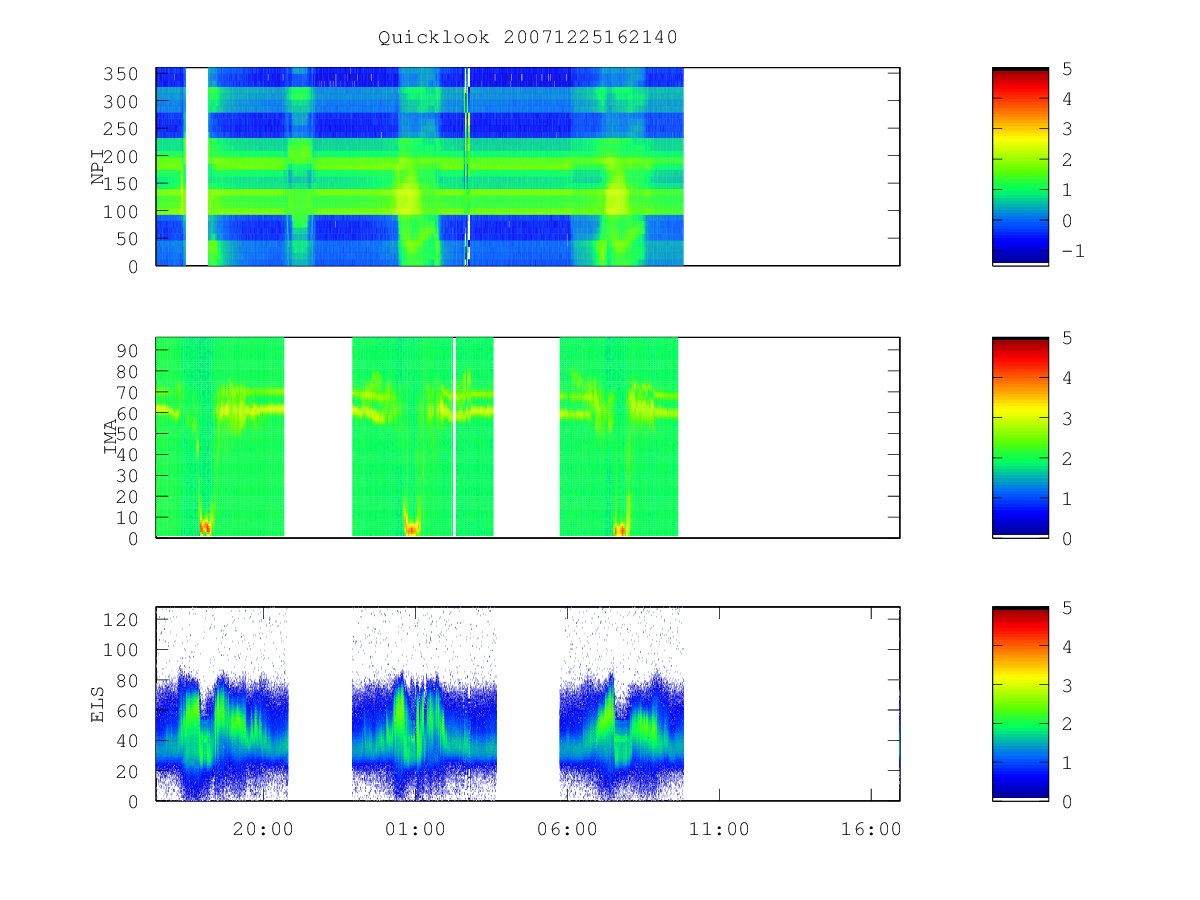The height and width of the screenshot is (900, 1200).
Task: Click the IMA spectrogram plot area
Action: 527,437
